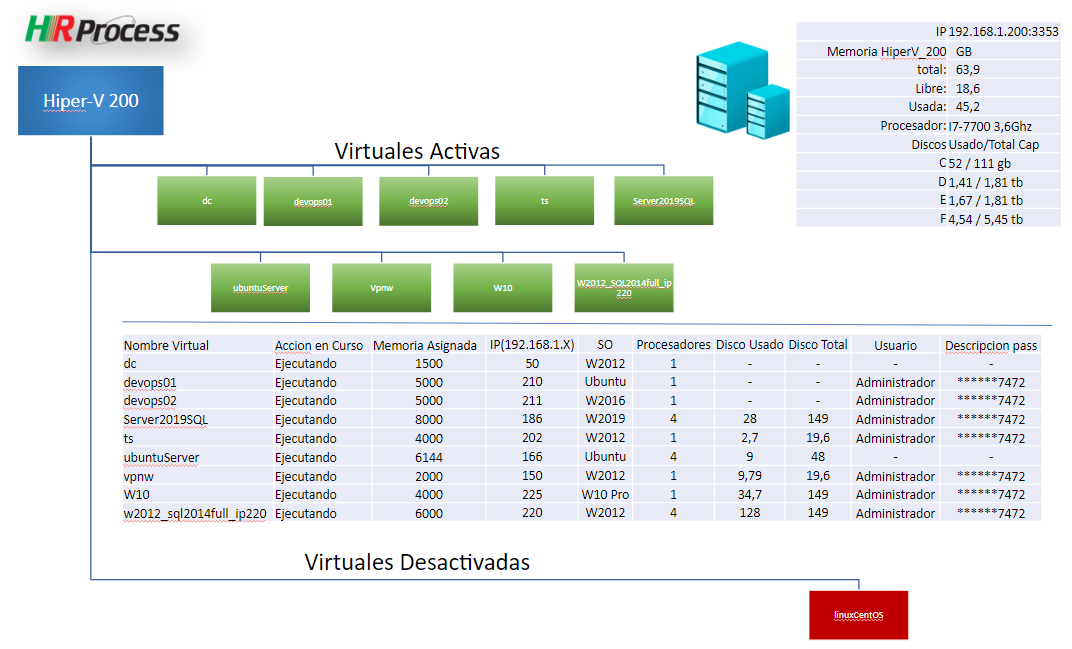Select the ts virtual machine box
The image size is (1072, 649).
tap(544, 201)
